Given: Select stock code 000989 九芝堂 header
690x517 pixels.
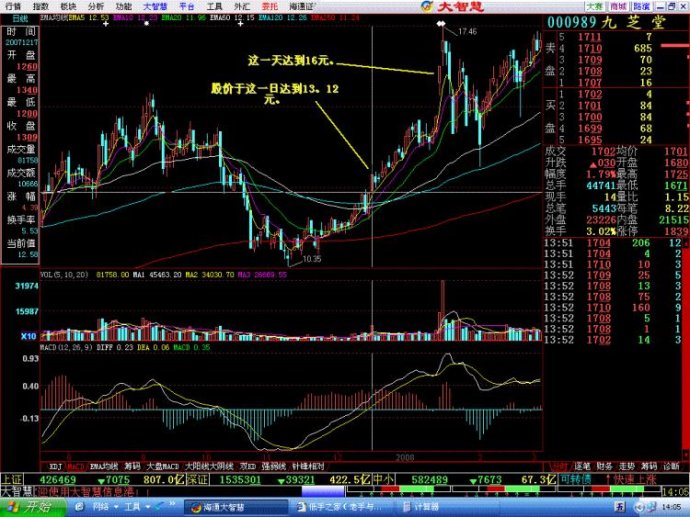Looking at the screenshot, I should pos(606,22).
